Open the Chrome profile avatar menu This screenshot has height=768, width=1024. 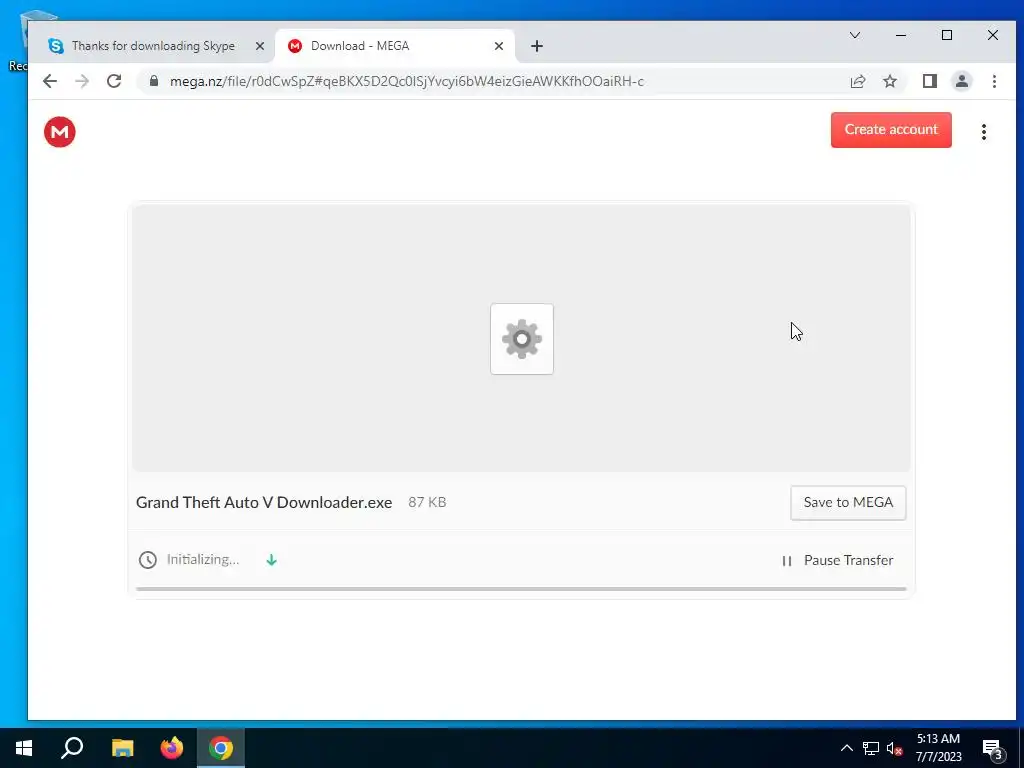point(962,81)
